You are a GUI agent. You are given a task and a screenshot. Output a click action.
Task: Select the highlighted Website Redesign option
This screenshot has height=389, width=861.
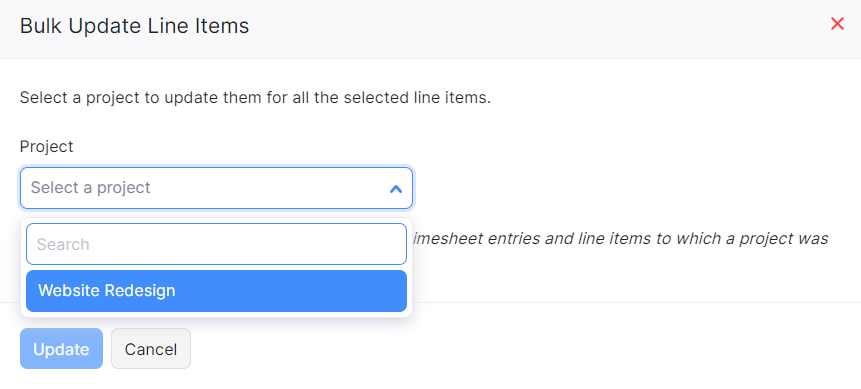pyautogui.click(x=216, y=291)
